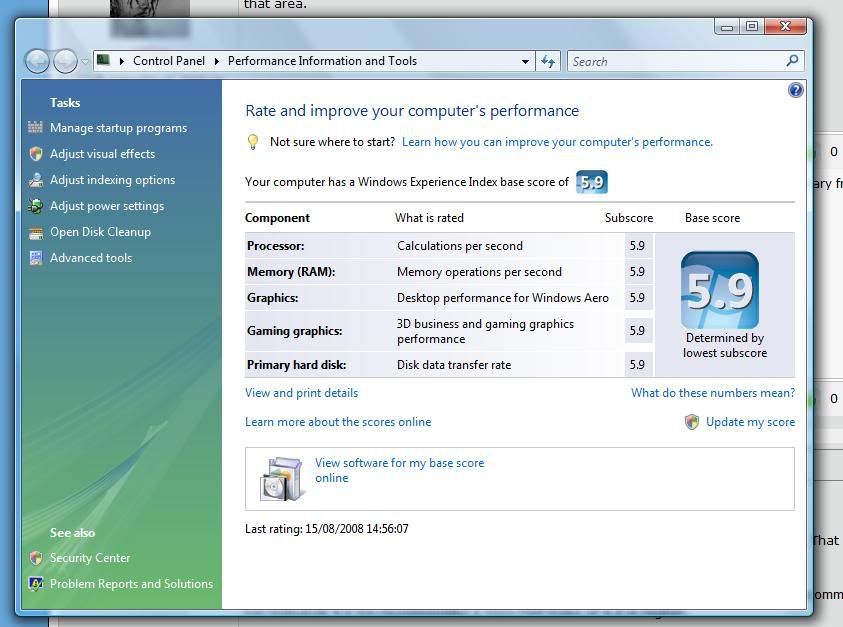This screenshot has width=843, height=627.
Task: Click Desktop performance for Windows Aero text
Action: pyautogui.click(x=503, y=298)
